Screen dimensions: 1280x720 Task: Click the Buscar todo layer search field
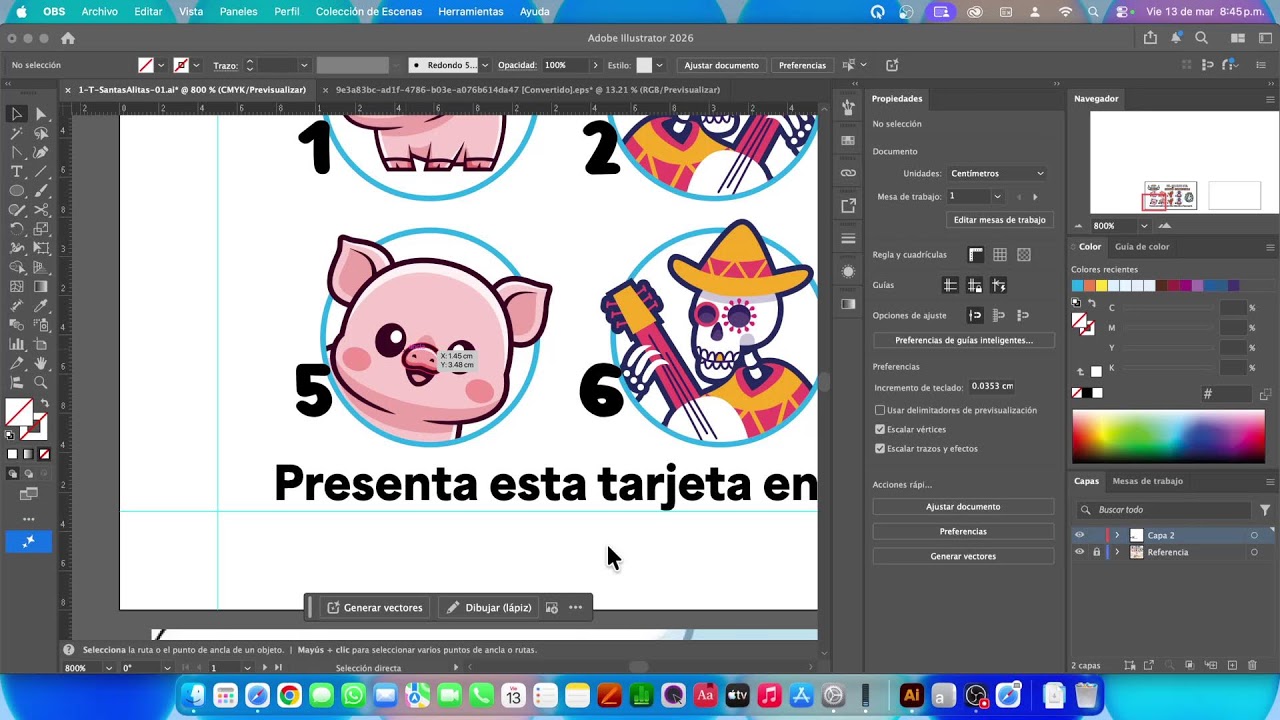point(1163,510)
